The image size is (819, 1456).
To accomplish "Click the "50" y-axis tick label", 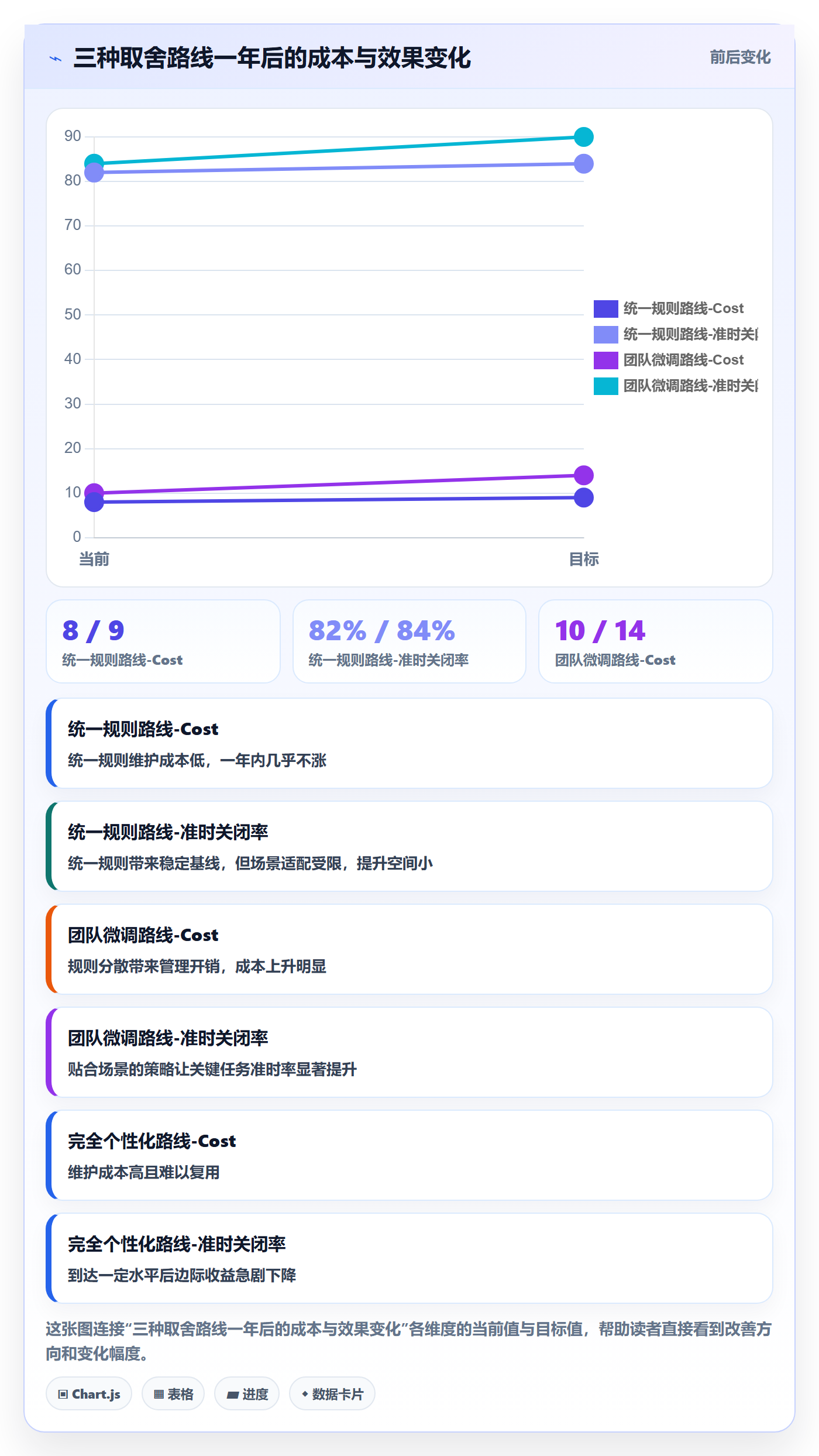I will pos(73,315).
